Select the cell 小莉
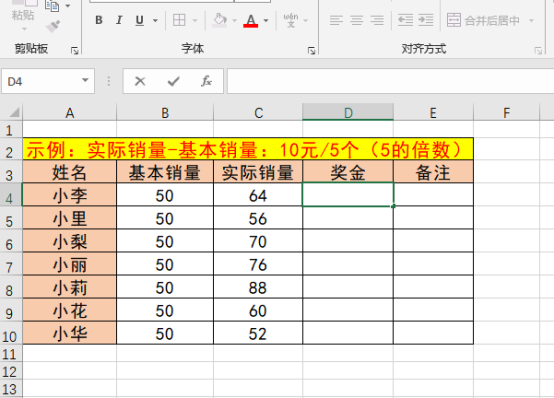The height and width of the screenshot is (398, 554). pos(70,287)
